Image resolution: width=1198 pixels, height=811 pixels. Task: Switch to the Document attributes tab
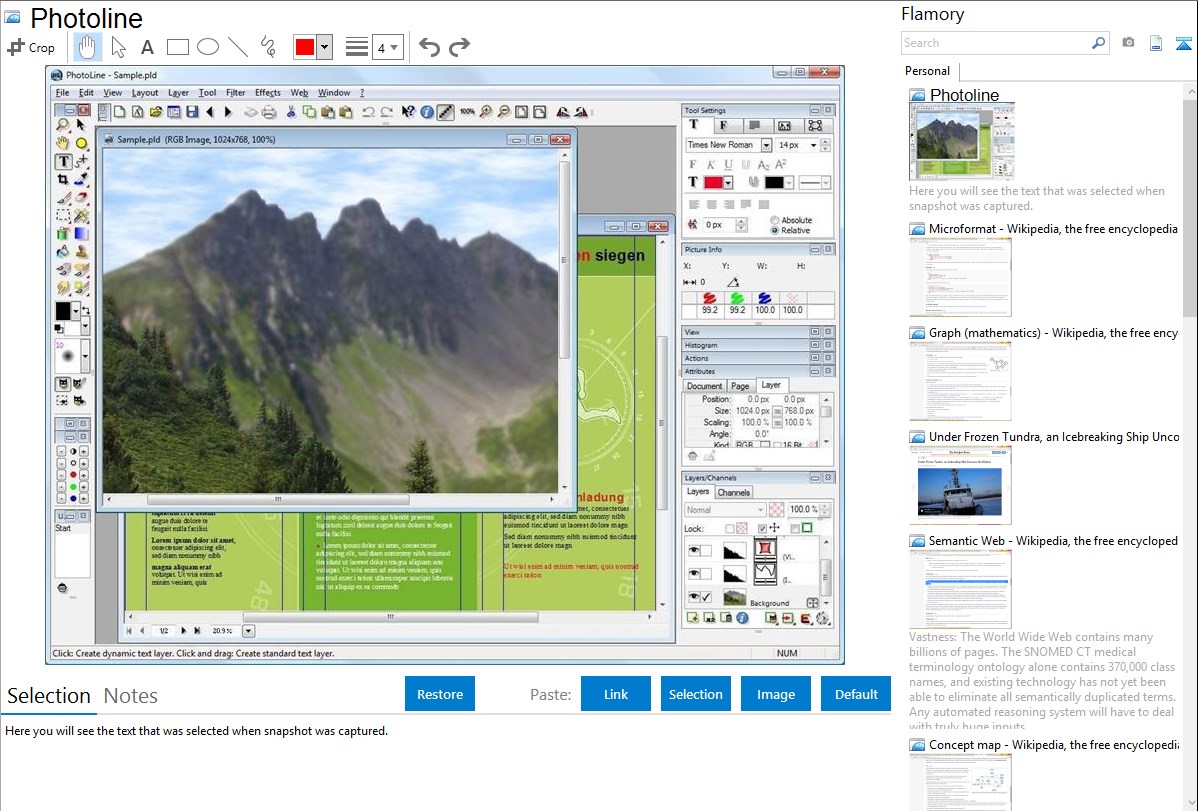click(704, 386)
